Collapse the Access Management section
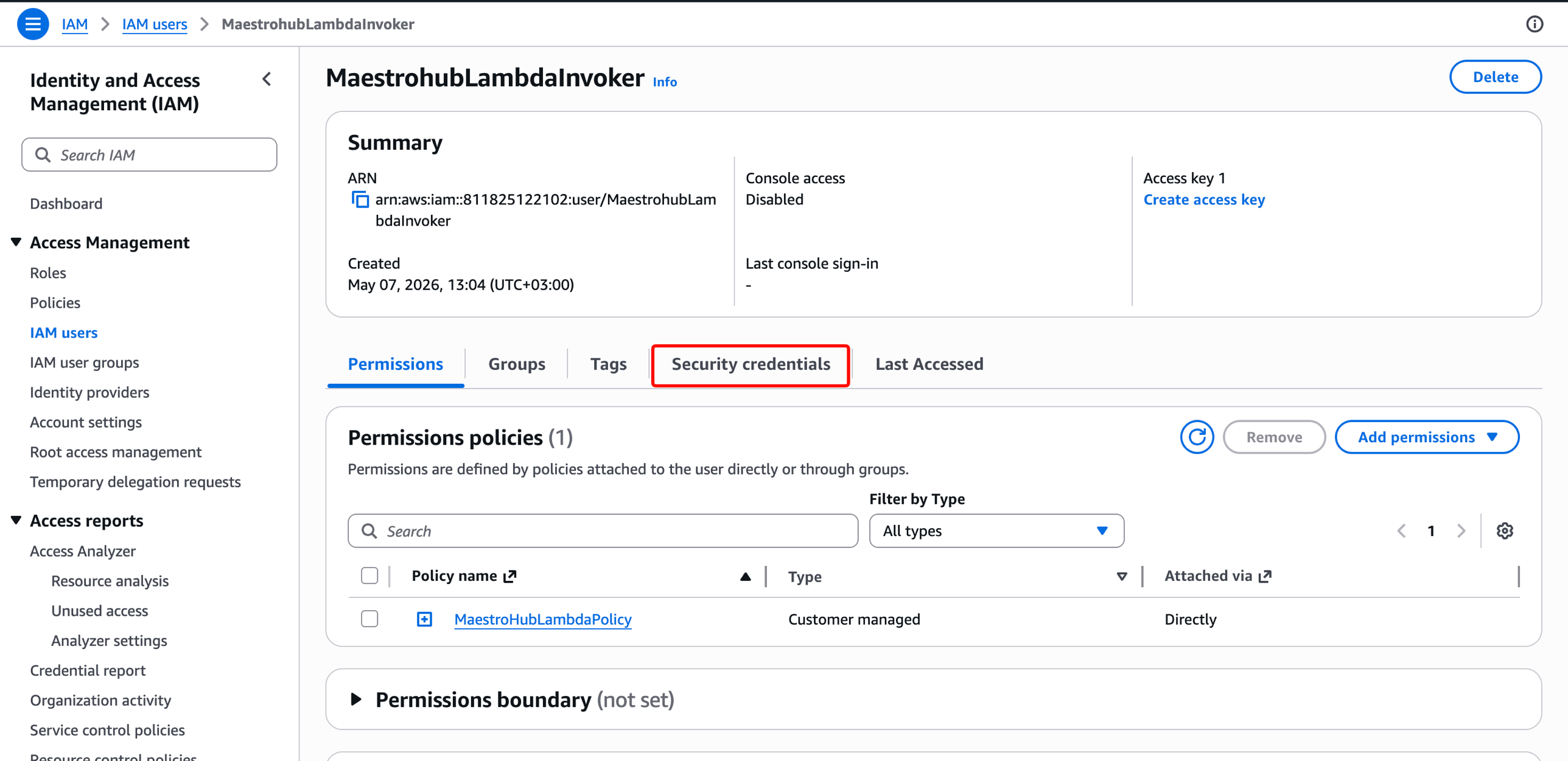The width and height of the screenshot is (1568, 761). [16, 242]
